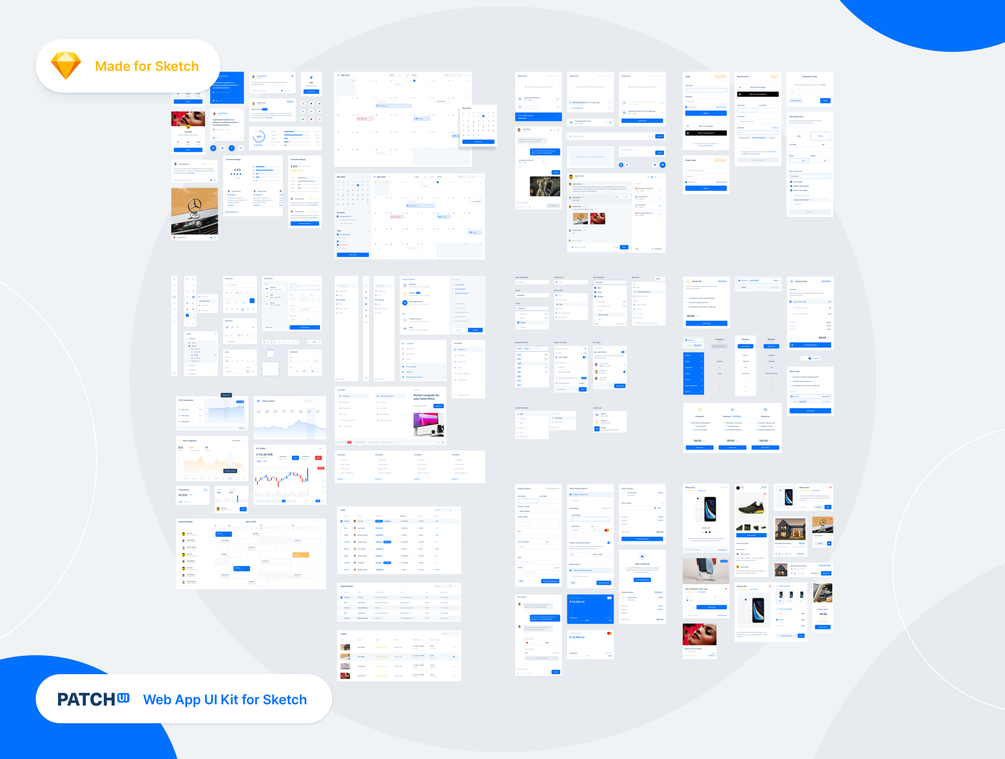
Task: Click the blue sidebar of pricing comparison table
Action: 694,373
